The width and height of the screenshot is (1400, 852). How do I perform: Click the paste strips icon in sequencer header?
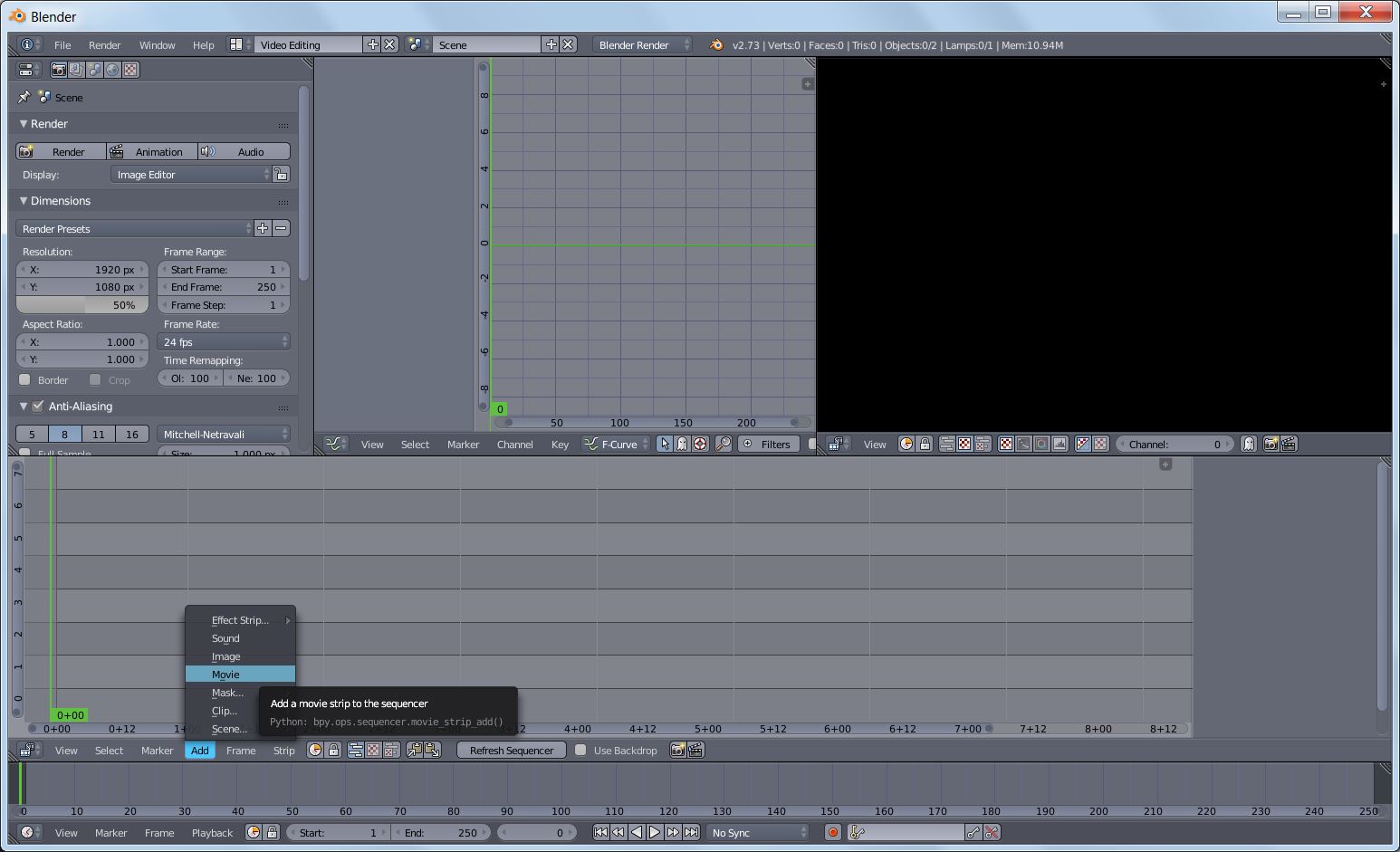(432, 750)
